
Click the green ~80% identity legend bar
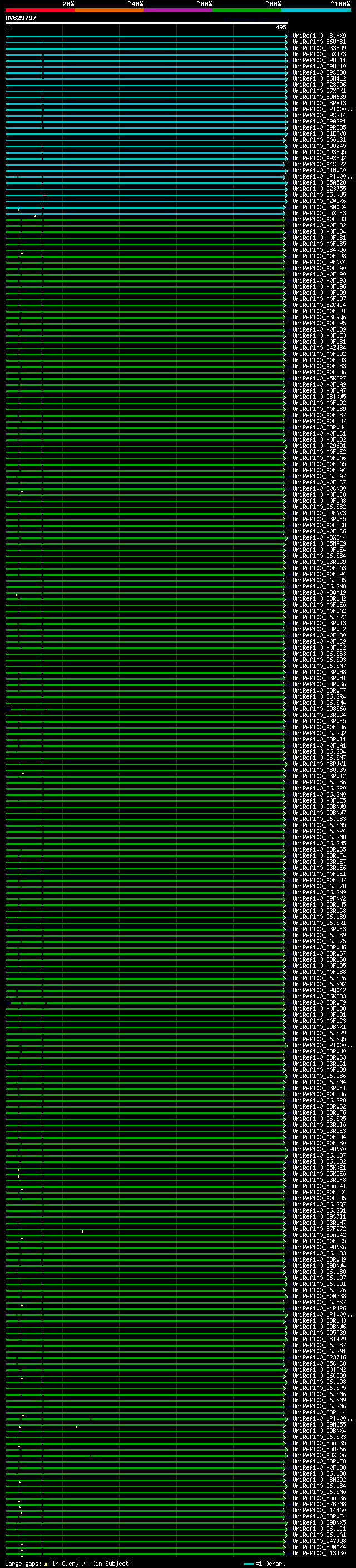tap(247, 10)
